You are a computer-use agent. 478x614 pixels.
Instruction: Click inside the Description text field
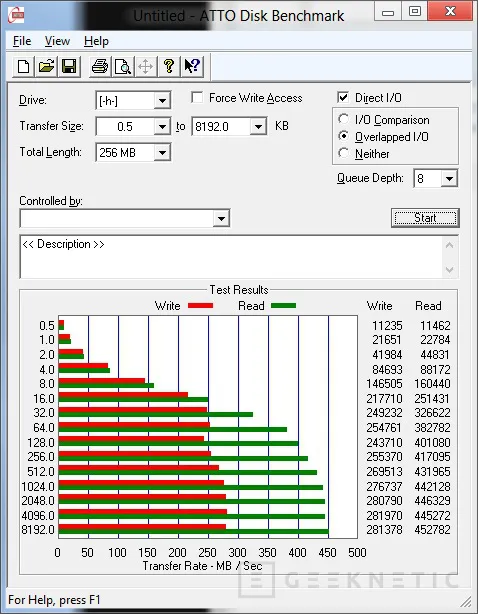pyautogui.click(x=231, y=257)
